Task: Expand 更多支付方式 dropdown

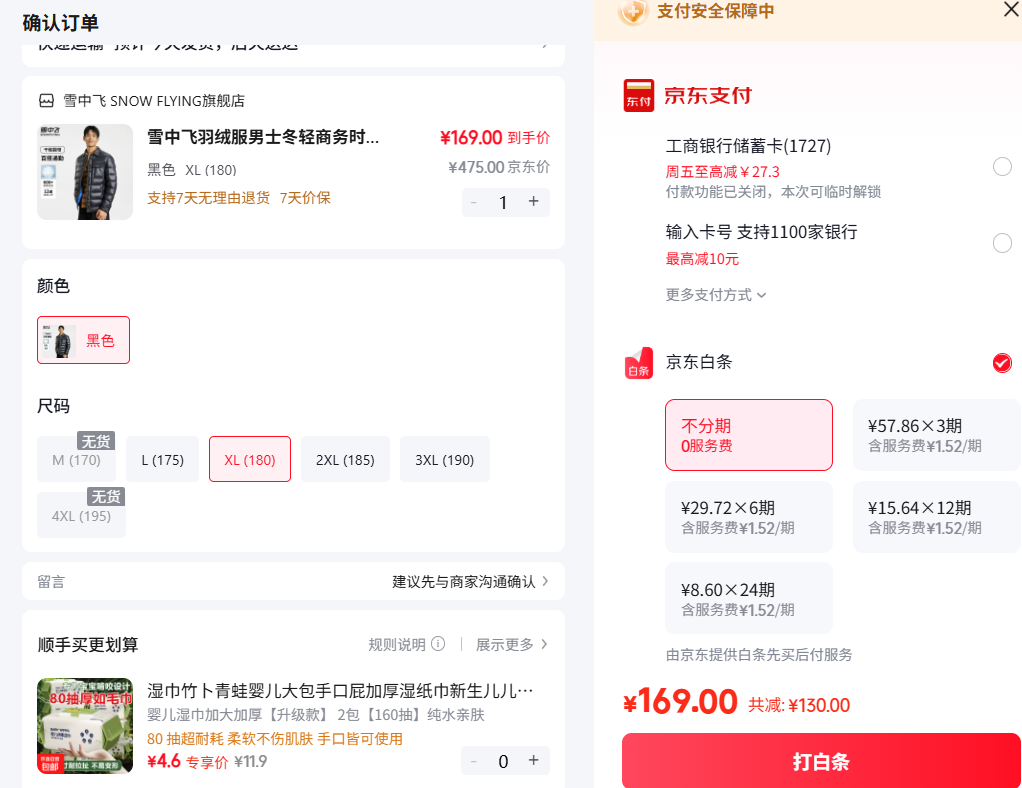Action: (x=716, y=295)
